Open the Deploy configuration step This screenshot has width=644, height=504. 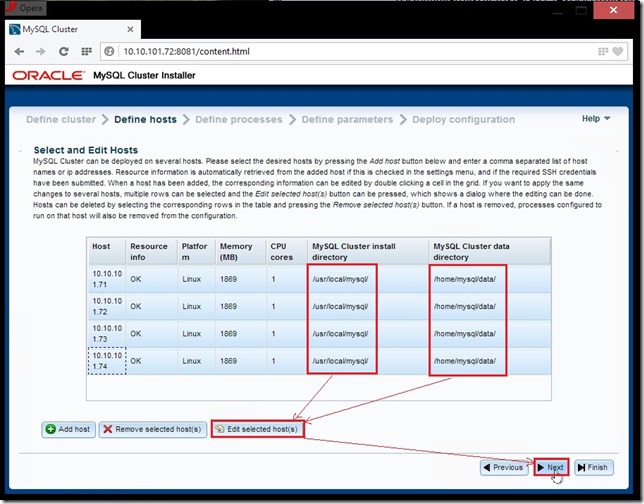(x=463, y=120)
